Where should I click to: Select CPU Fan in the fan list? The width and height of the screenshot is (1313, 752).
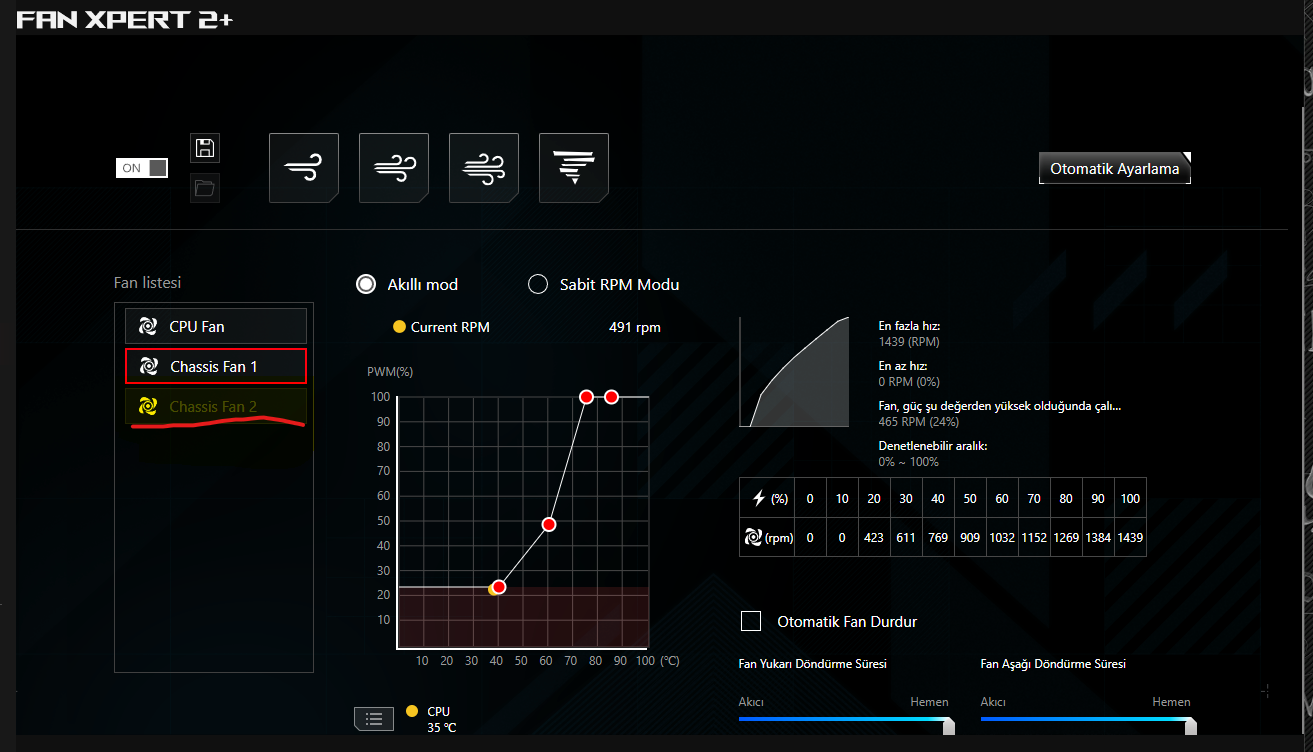pos(216,326)
